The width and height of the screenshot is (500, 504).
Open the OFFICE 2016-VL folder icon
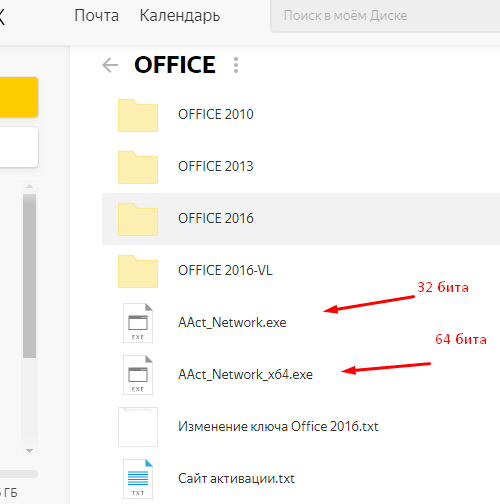(x=138, y=271)
